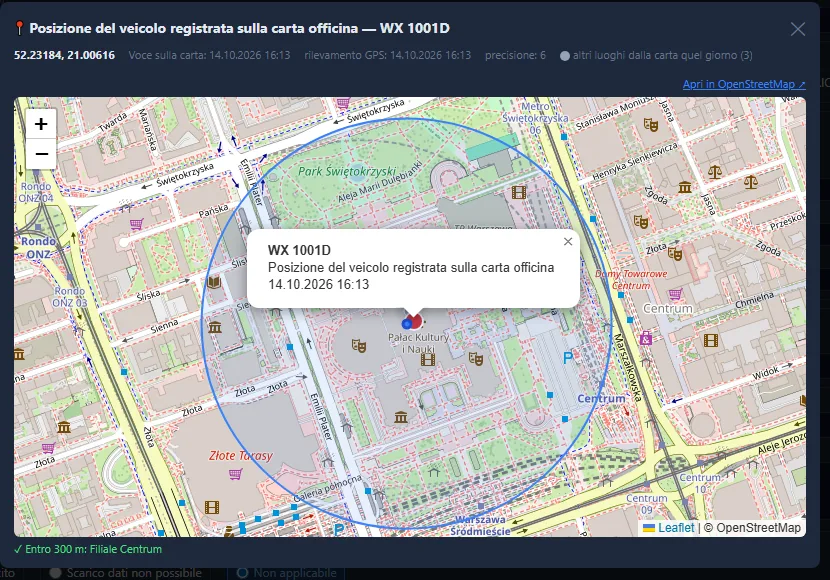Click the Rondo ONZ 03 label
This screenshot has height=580, width=830.
(69, 296)
